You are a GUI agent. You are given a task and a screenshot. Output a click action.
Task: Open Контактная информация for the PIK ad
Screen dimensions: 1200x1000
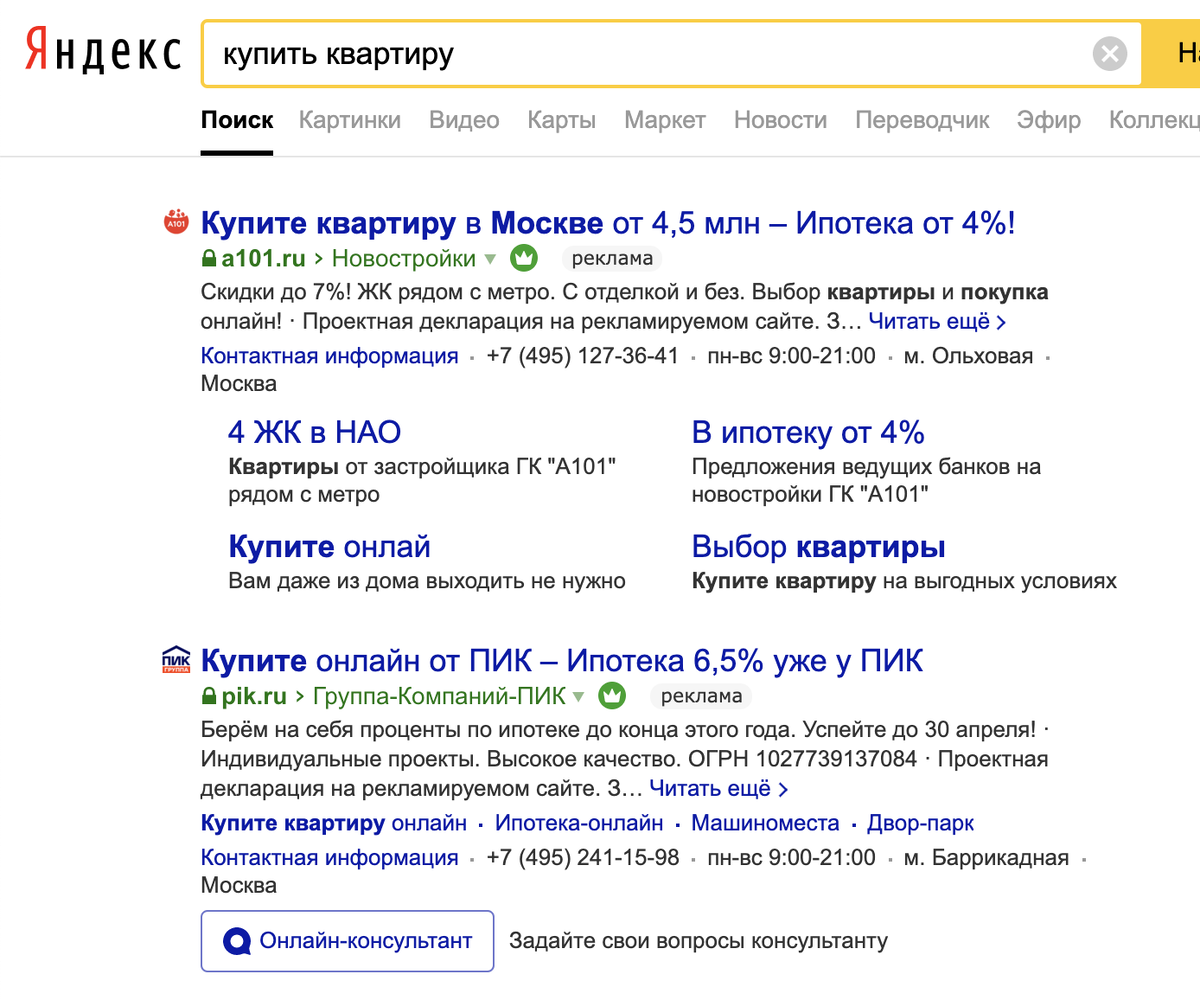pyautogui.click(x=330, y=858)
